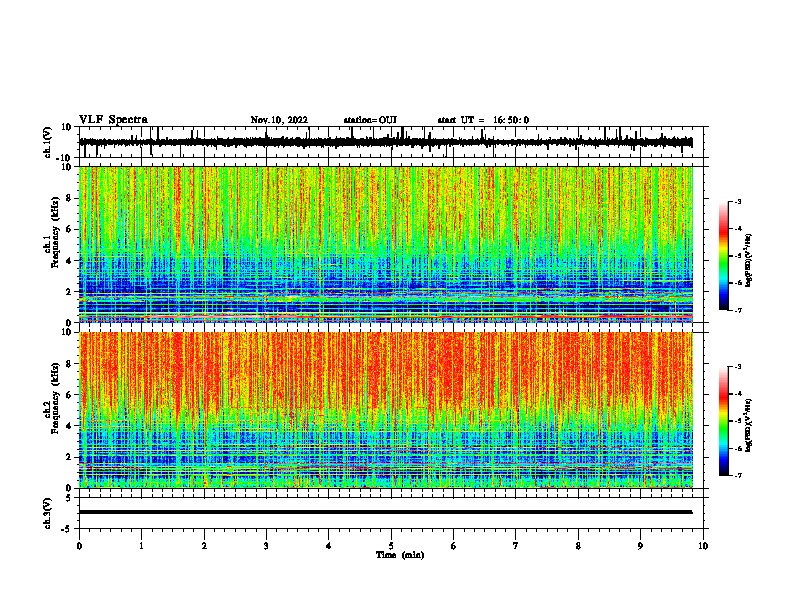This screenshot has height=612, width=792.
Task: Click the ch.1 voltage waveform trace
Action: (385, 142)
